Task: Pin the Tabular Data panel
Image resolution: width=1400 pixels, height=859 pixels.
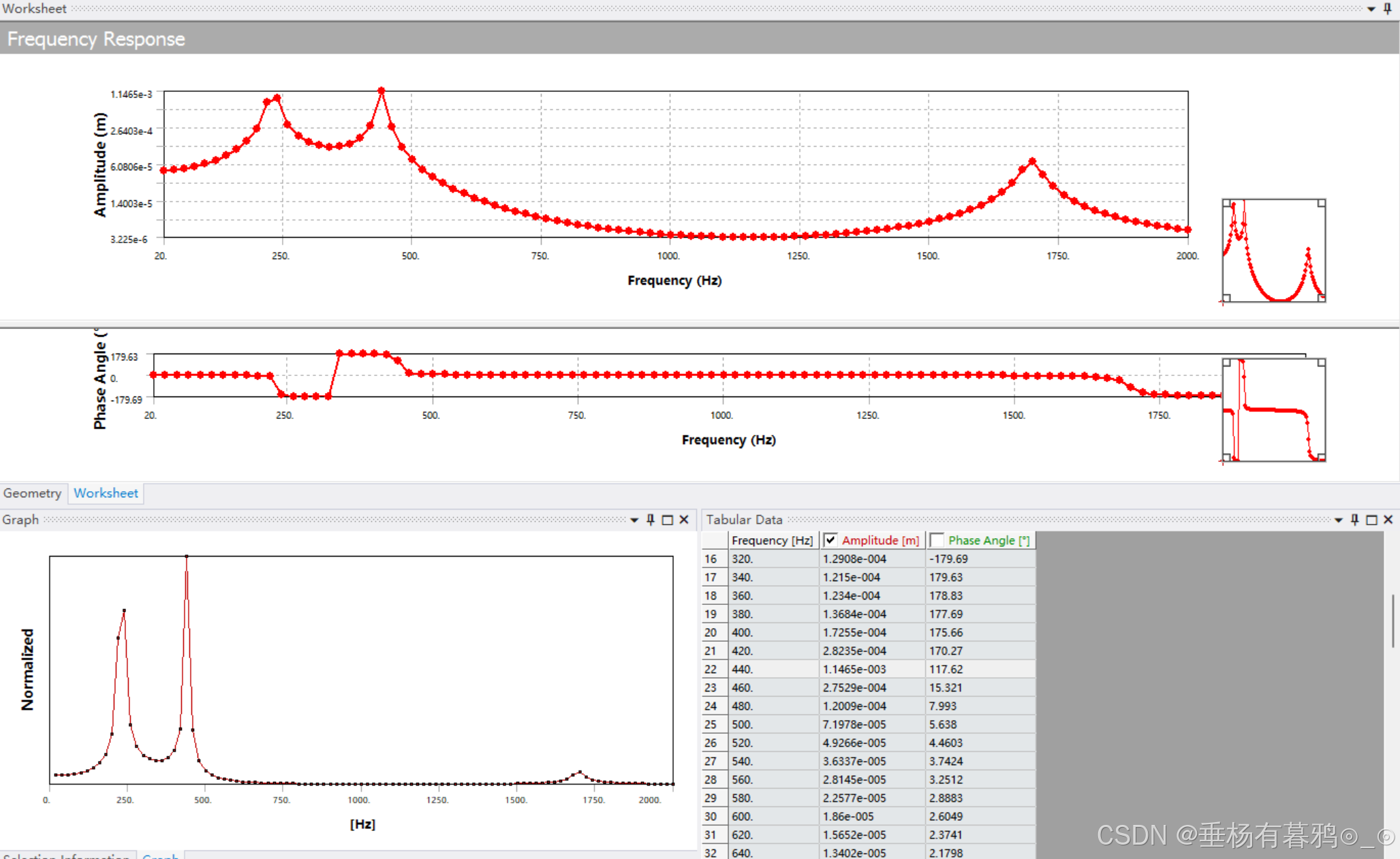Action: tap(1354, 520)
